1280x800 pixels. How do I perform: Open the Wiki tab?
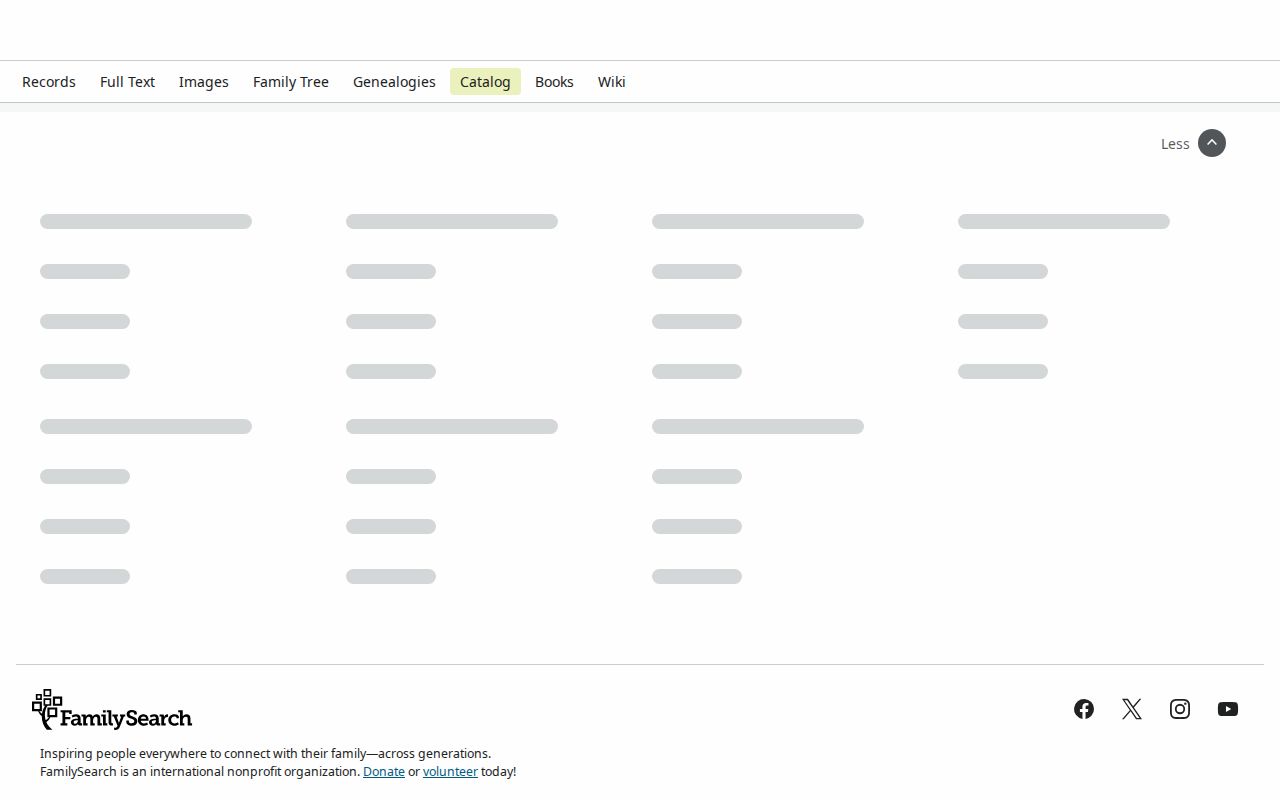[612, 82]
